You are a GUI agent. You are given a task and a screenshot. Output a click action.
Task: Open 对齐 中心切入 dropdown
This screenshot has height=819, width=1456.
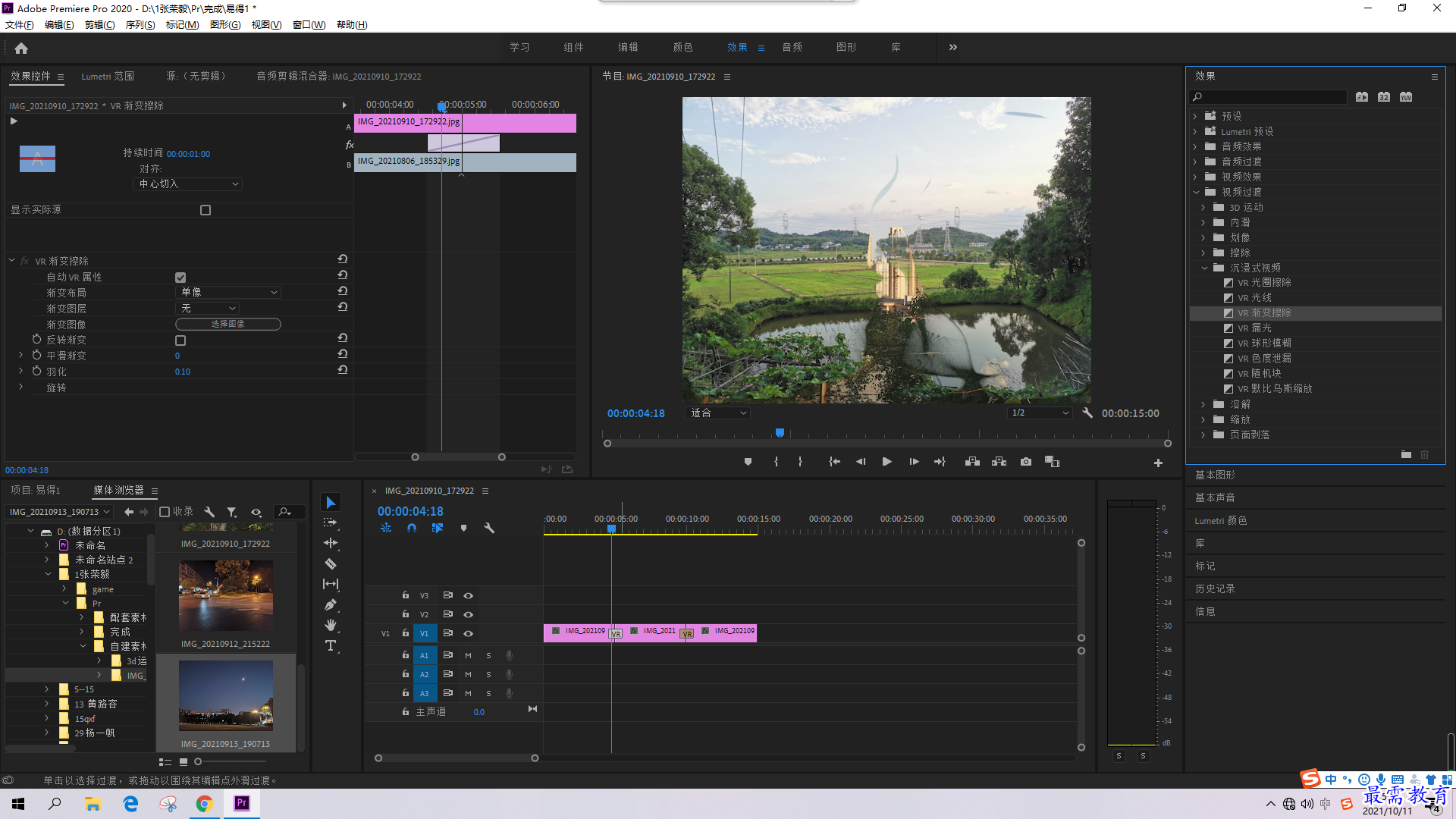[188, 184]
